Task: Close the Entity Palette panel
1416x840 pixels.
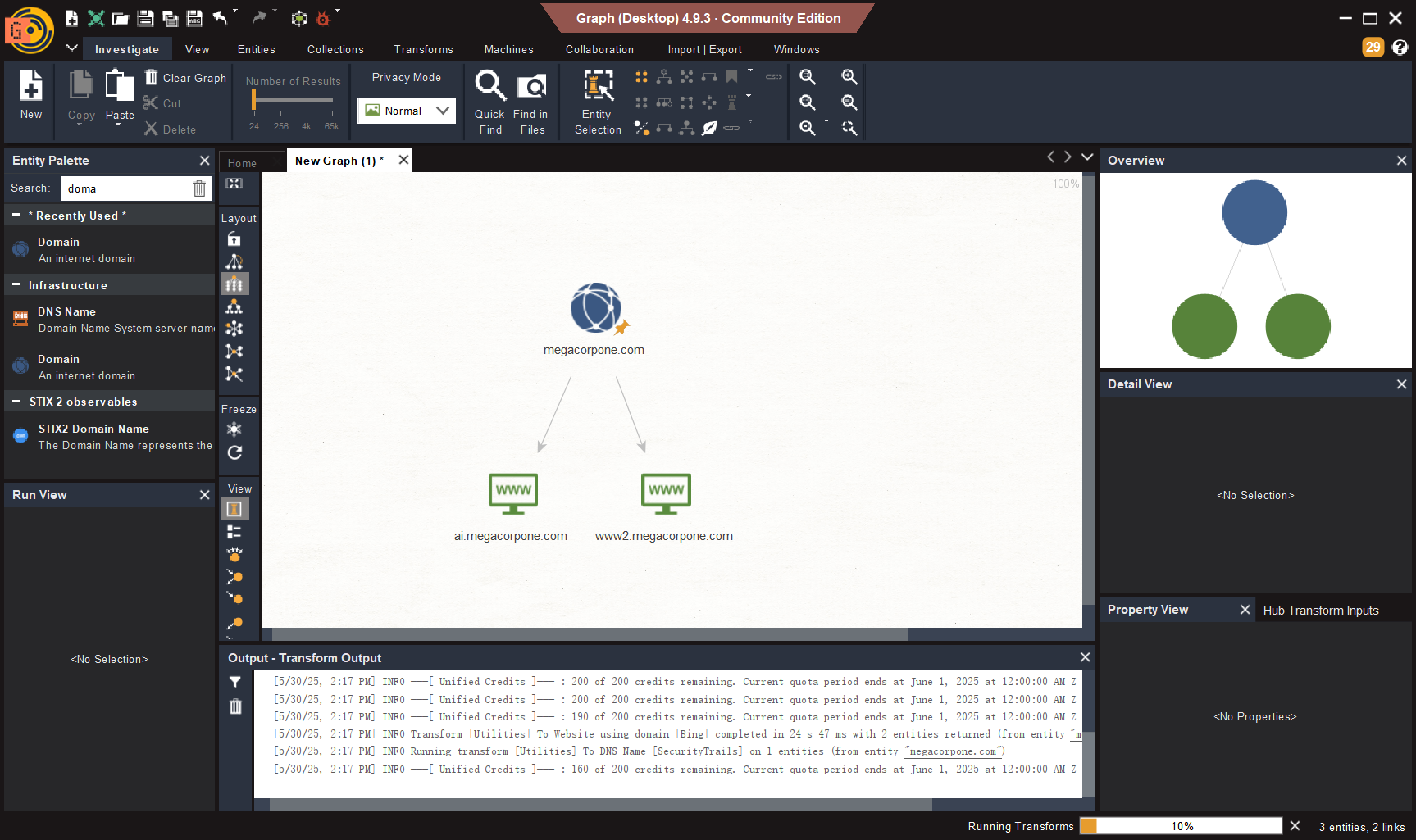Action: coord(205,161)
